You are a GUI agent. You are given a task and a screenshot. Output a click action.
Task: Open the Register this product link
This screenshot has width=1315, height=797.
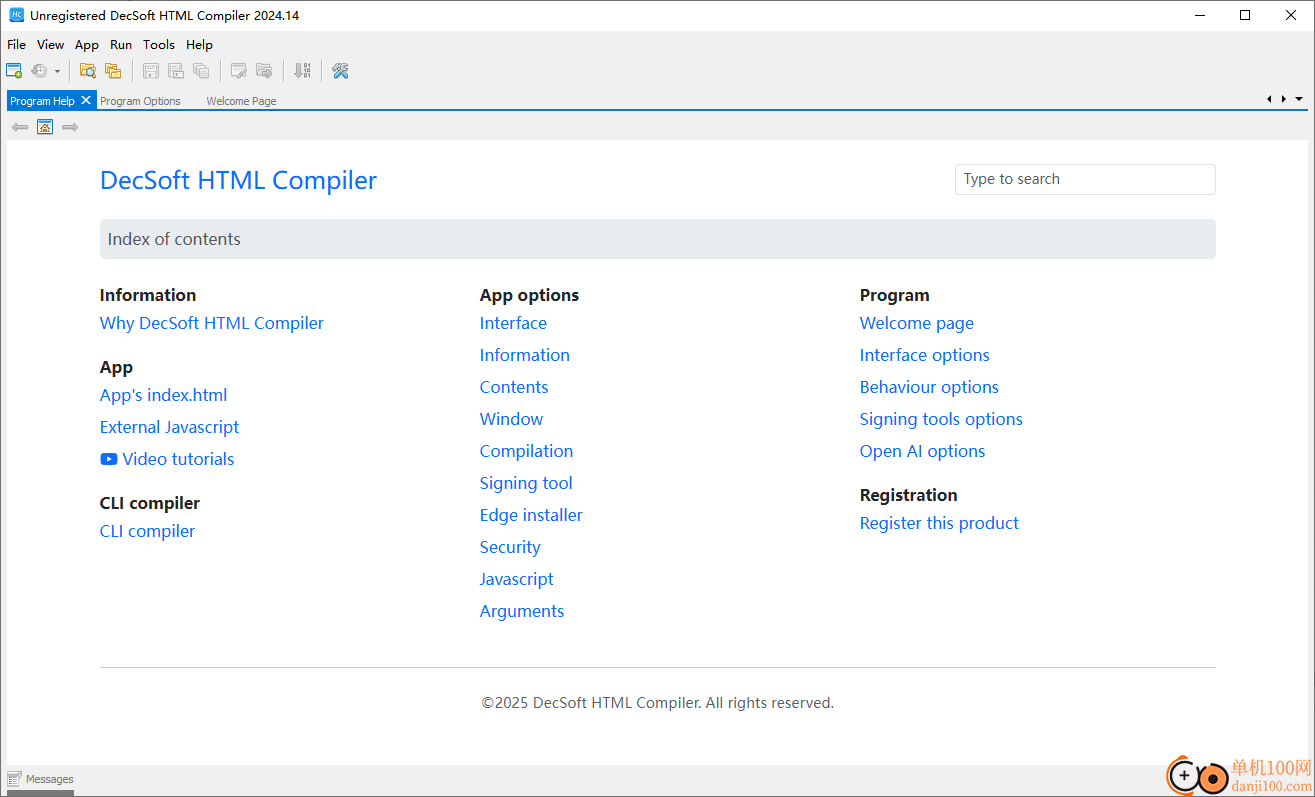[939, 523]
